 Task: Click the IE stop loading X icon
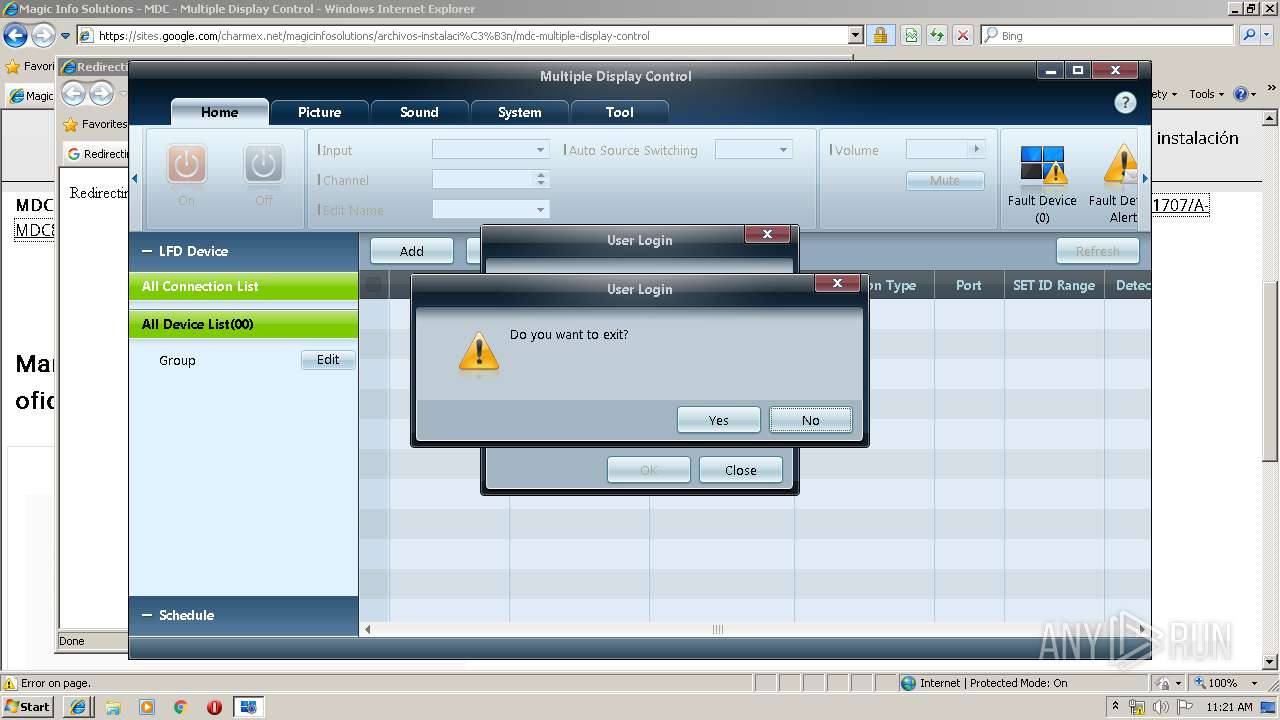pyautogui.click(x=962, y=35)
